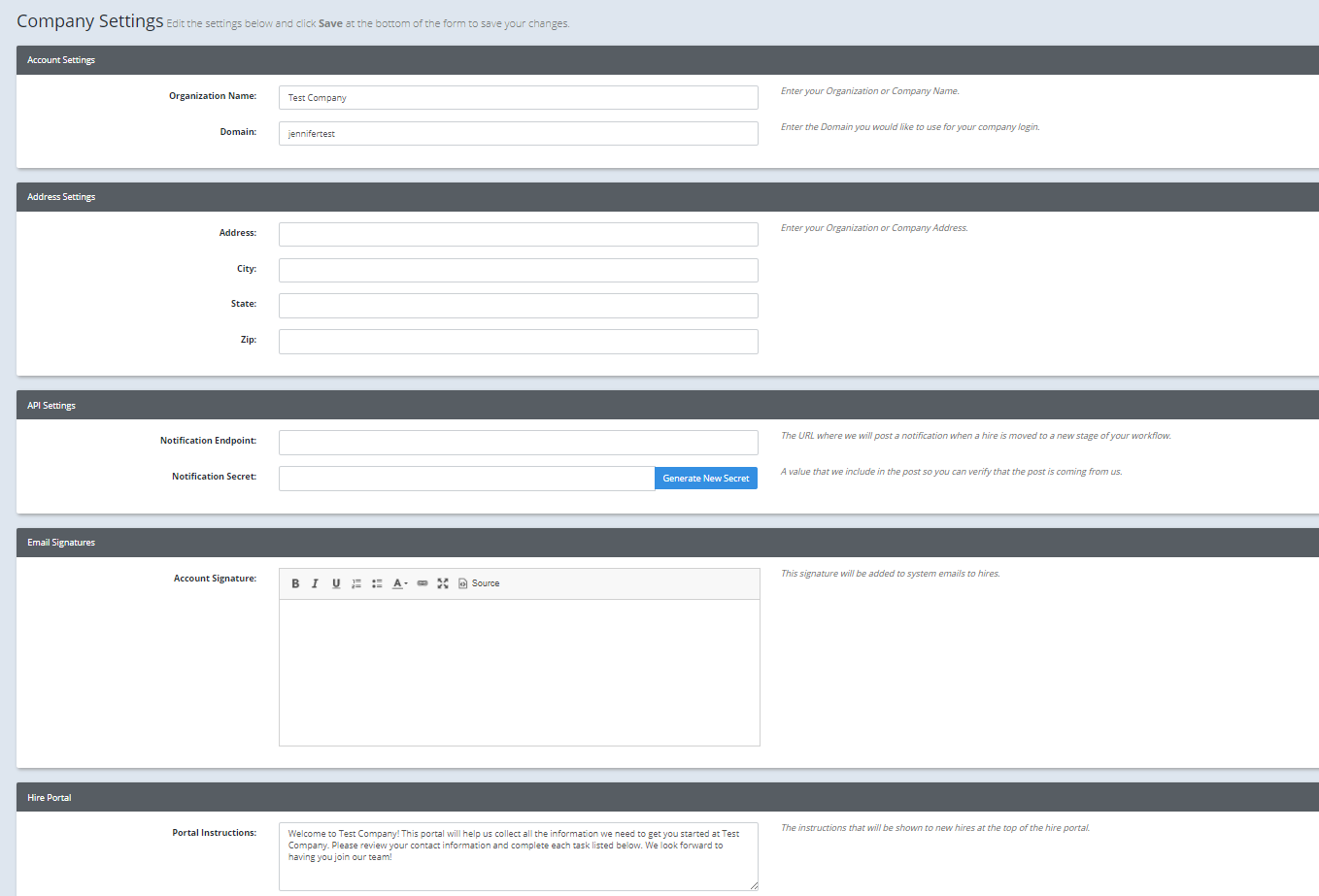Click the Generate New Secret button
Image resolution: width=1319 pixels, height=896 pixels.
(706, 478)
